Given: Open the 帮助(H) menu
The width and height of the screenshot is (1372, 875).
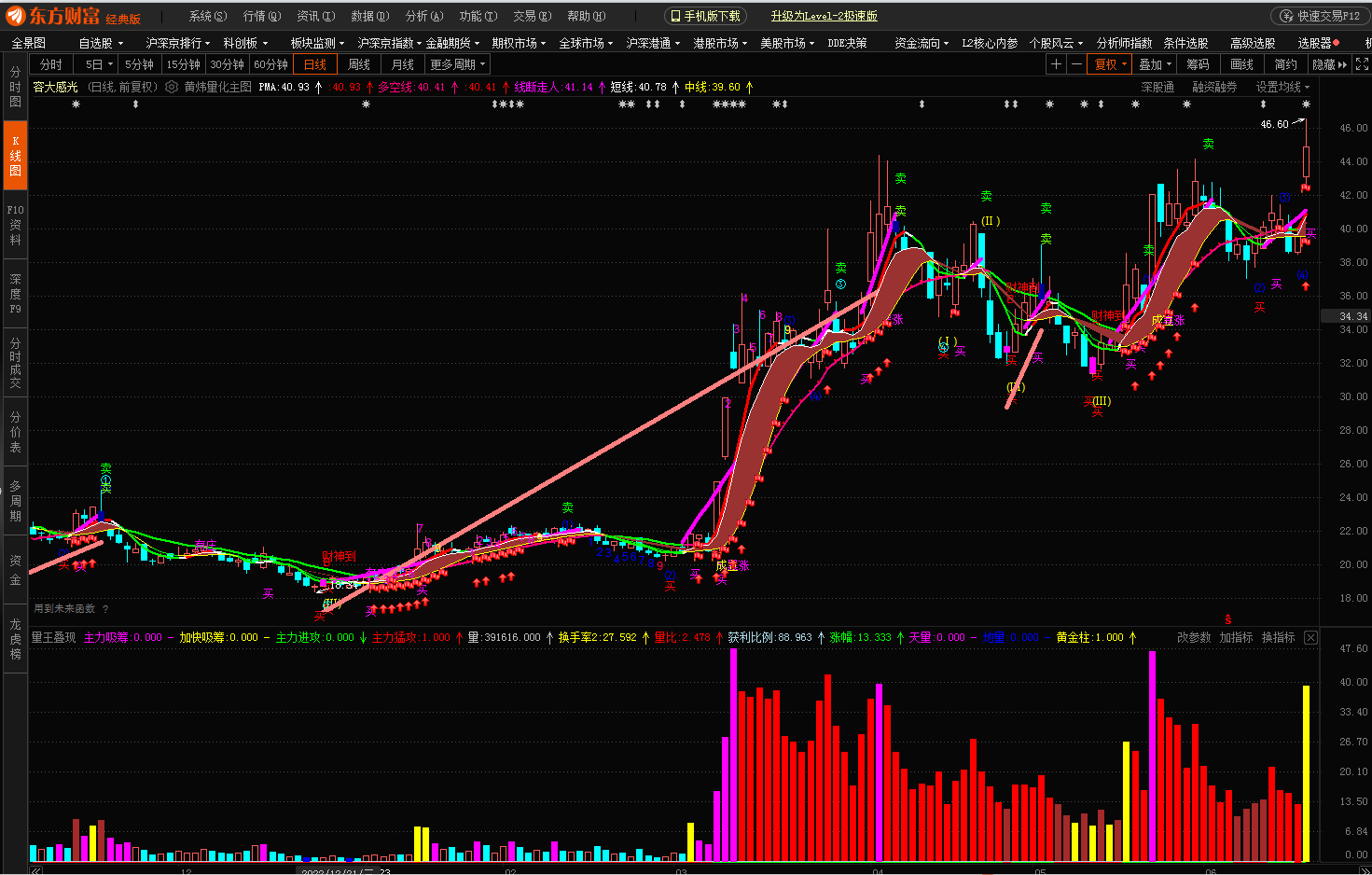Looking at the screenshot, I should click(586, 16).
